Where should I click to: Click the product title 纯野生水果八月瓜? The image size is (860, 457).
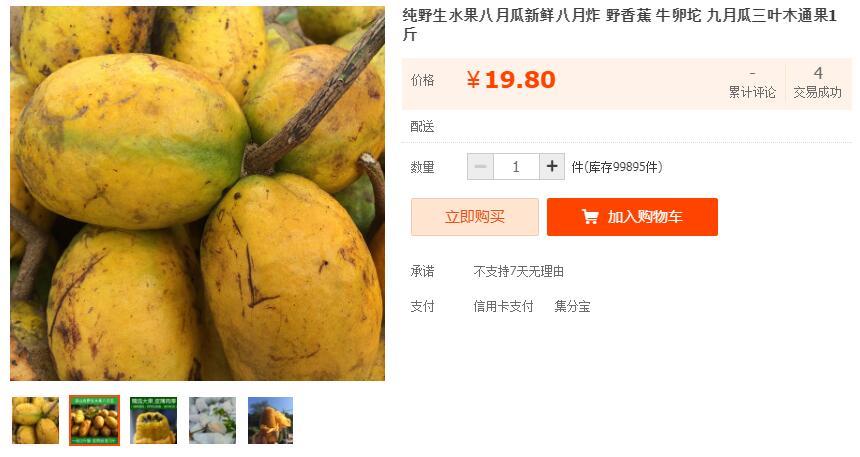620,25
